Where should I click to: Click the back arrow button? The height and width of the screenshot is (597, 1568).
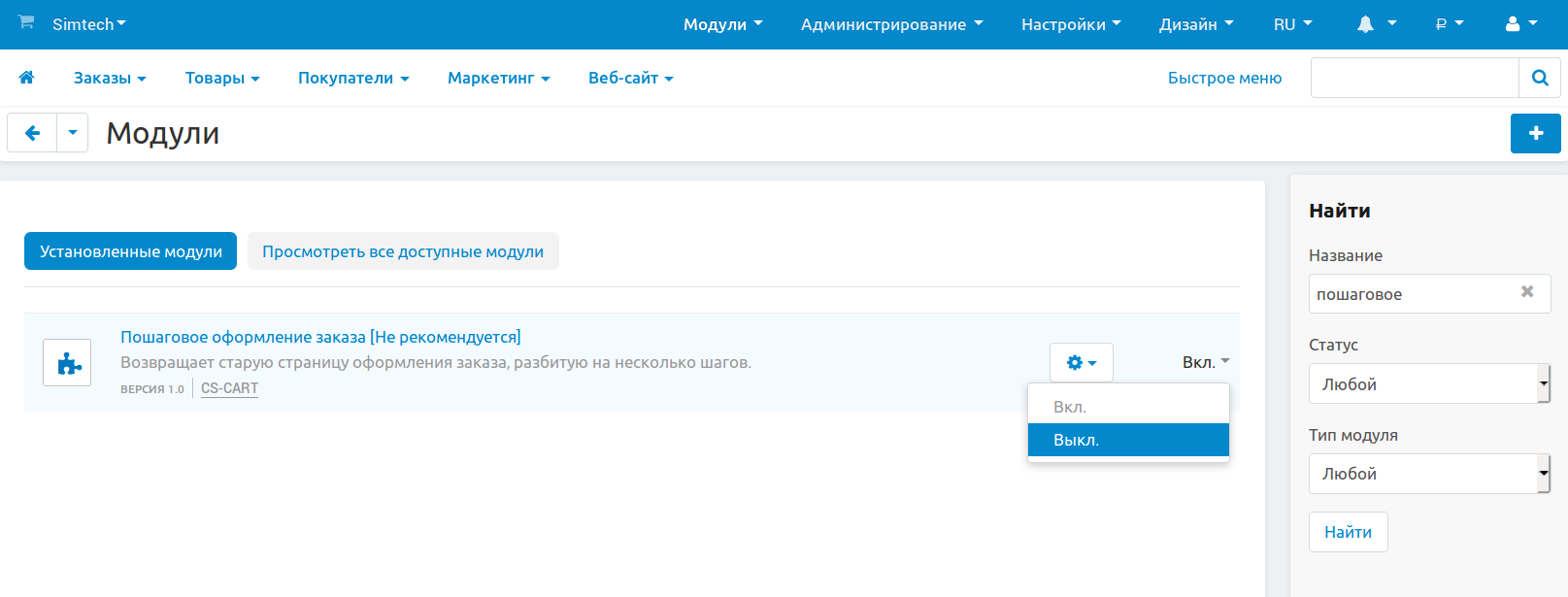click(32, 133)
